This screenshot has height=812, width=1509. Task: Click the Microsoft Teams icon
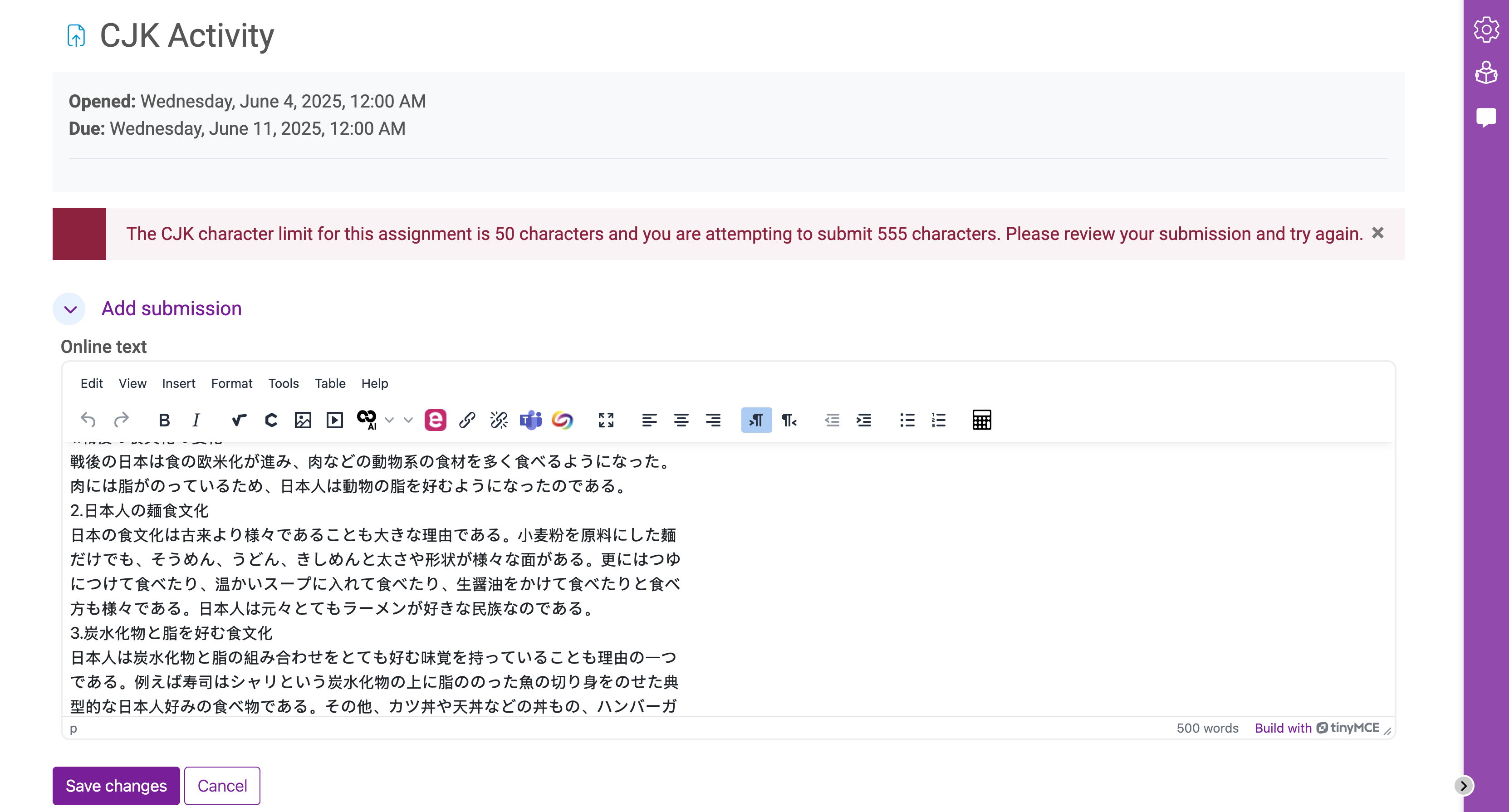point(531,420)
